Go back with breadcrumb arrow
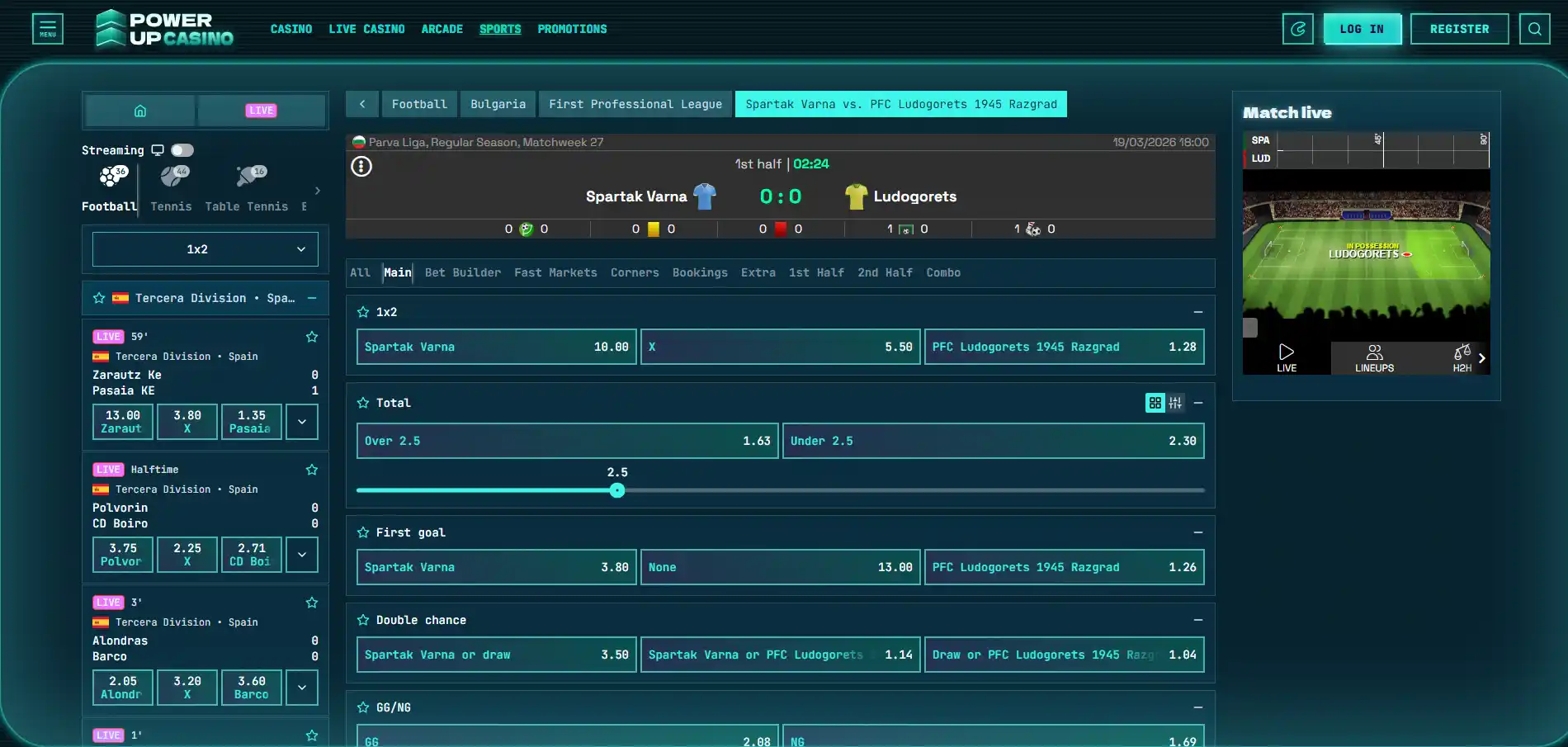Image resolution: width=1568 pixels, height=747 pixels. pyautogui.click(x=362, y=104)
